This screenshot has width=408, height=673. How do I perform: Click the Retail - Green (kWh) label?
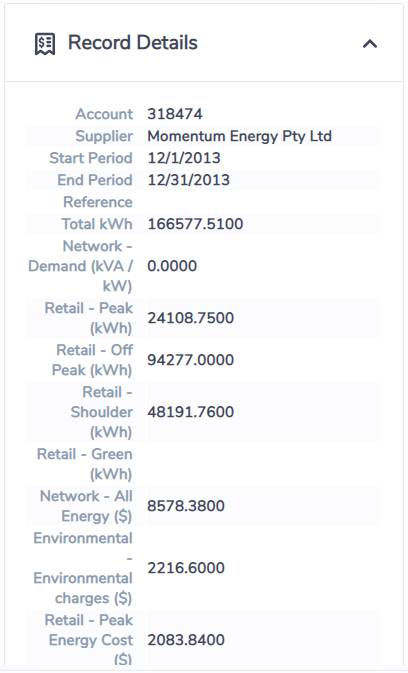coord(85,464)
